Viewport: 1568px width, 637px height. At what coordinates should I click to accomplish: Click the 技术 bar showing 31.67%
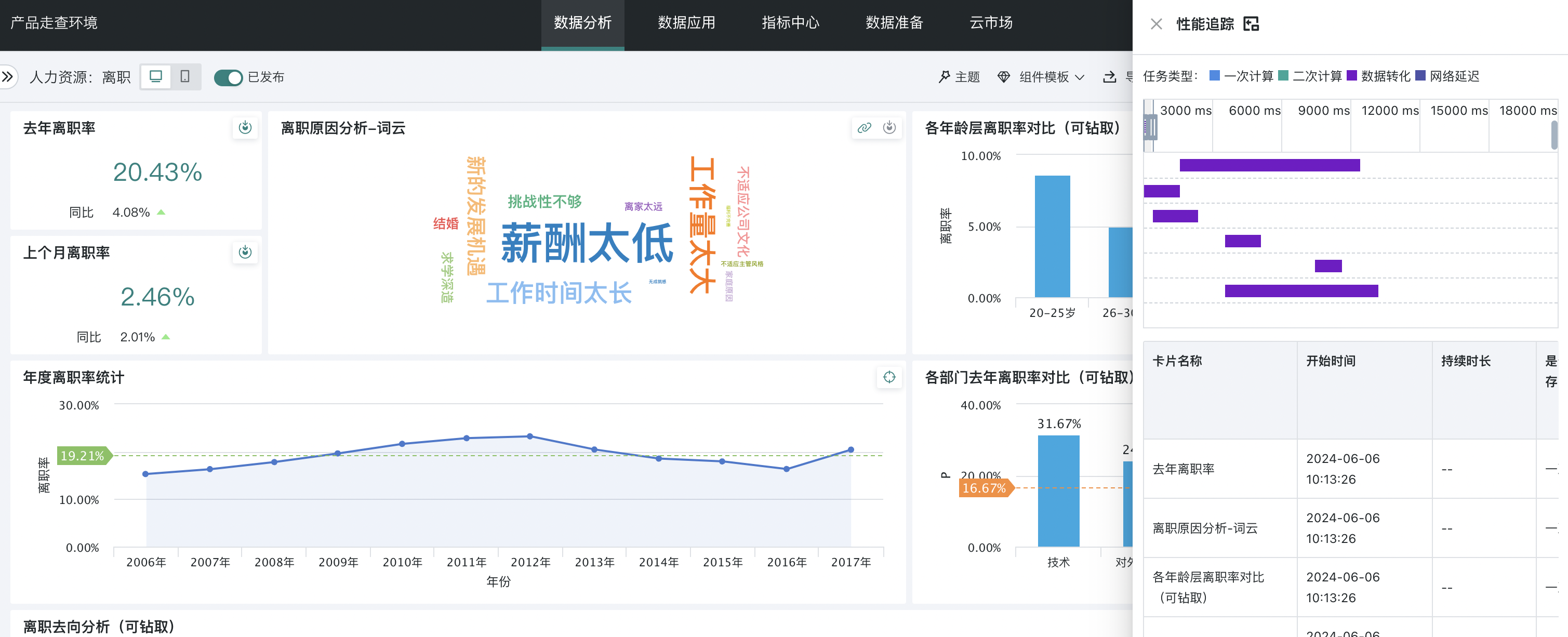click(1058, 491)
